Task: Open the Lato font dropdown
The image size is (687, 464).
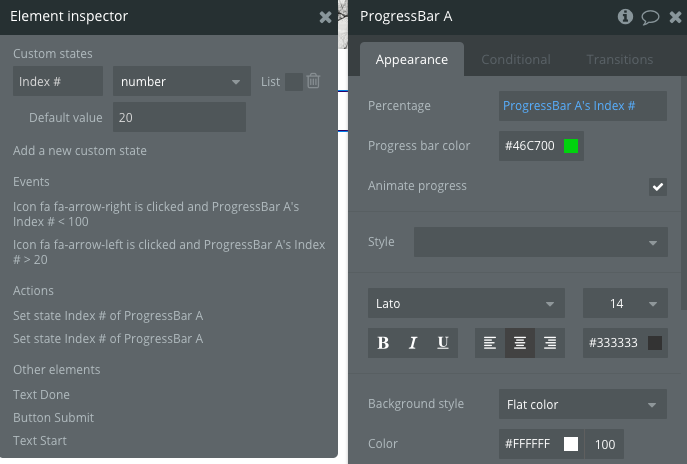Action: [x=466, y=303]
